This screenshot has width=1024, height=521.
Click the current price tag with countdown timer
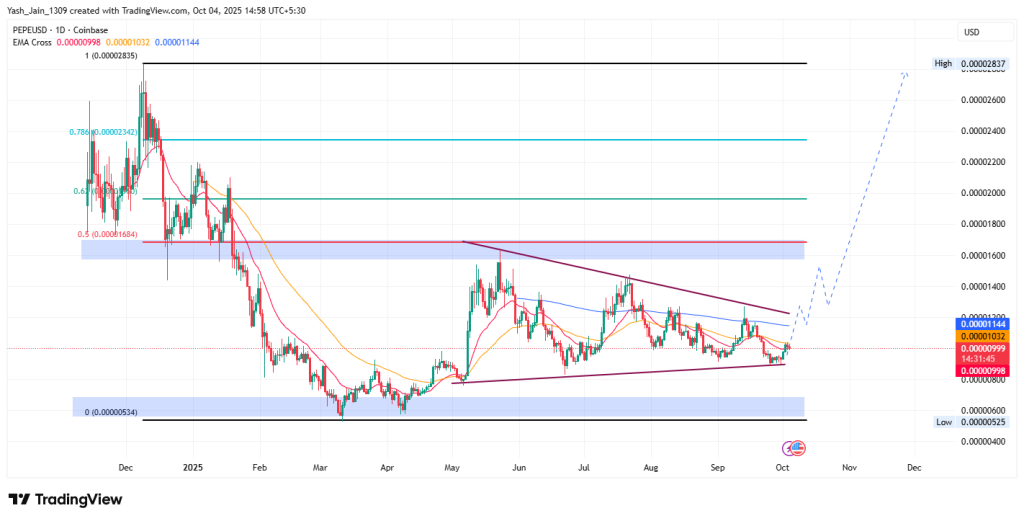click(x=984, y=356)
